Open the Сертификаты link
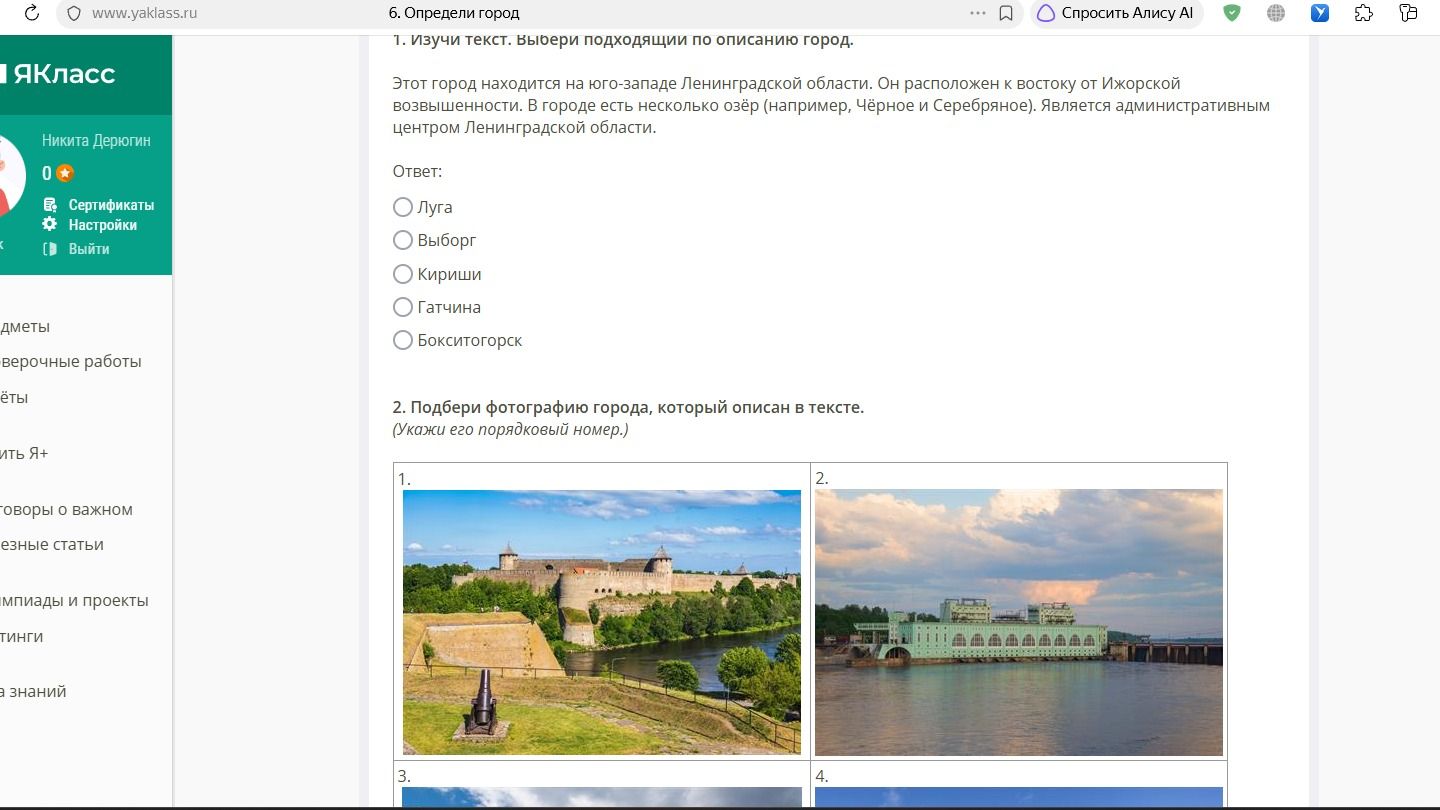Viewport: 1440px width, 810px height. click(111, 205)
